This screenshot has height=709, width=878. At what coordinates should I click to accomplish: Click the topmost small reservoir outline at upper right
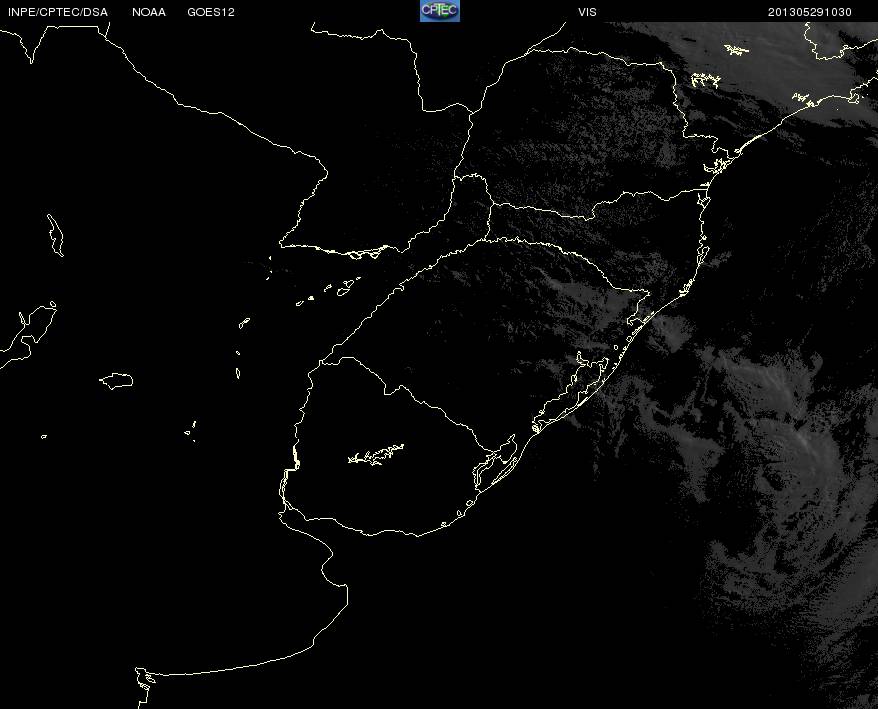[737, 50]
